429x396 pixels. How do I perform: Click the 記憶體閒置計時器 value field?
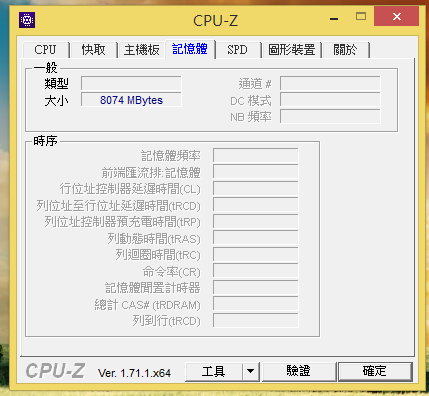click(x=256, y=288)
